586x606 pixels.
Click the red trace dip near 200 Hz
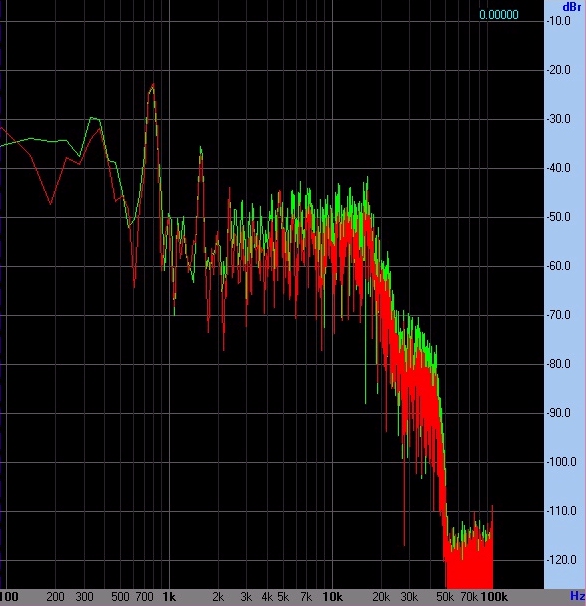pyautogui.click(x=50, y=203)
